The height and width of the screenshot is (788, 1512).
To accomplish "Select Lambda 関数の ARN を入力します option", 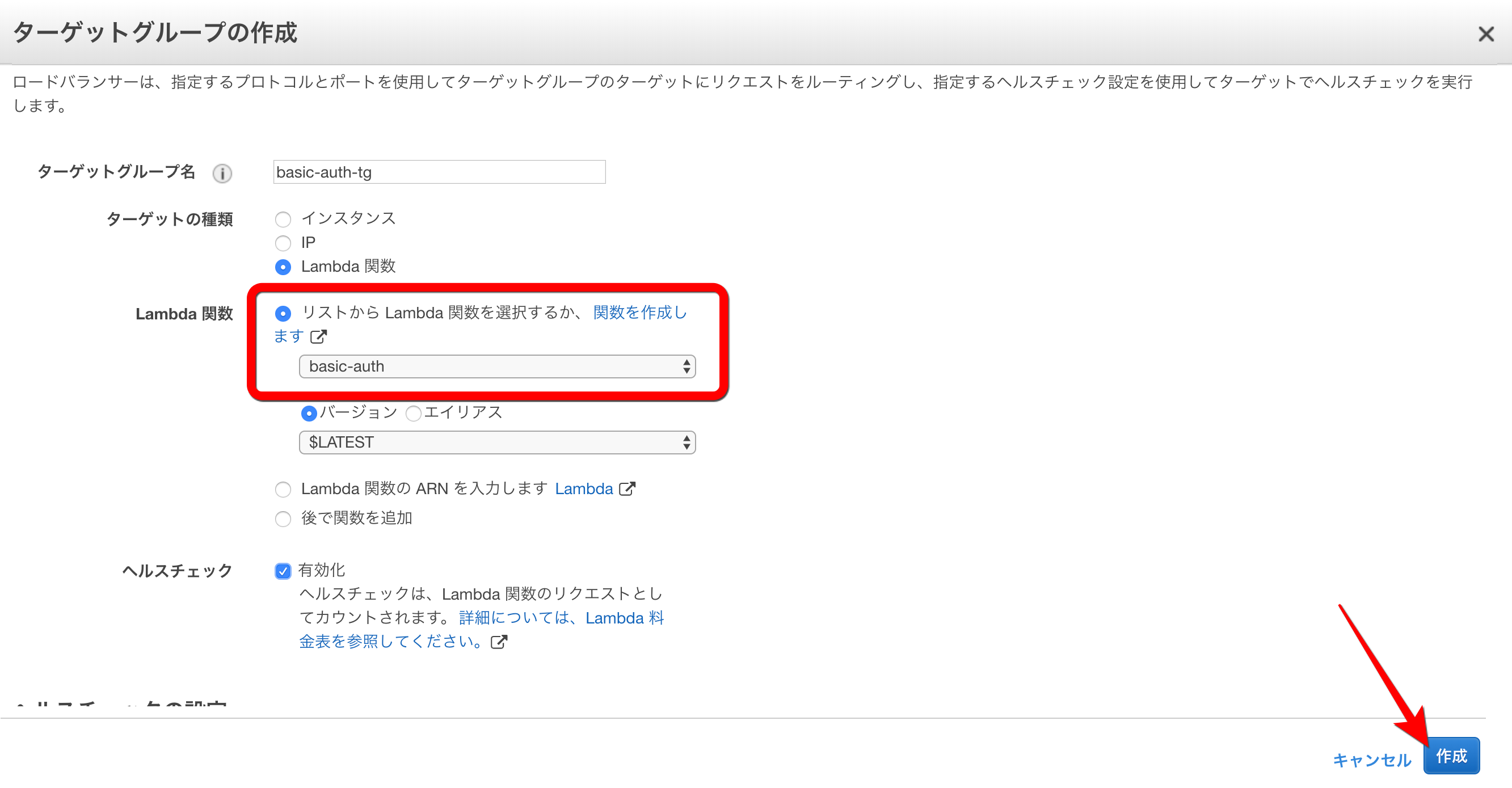I will point(284,489).
